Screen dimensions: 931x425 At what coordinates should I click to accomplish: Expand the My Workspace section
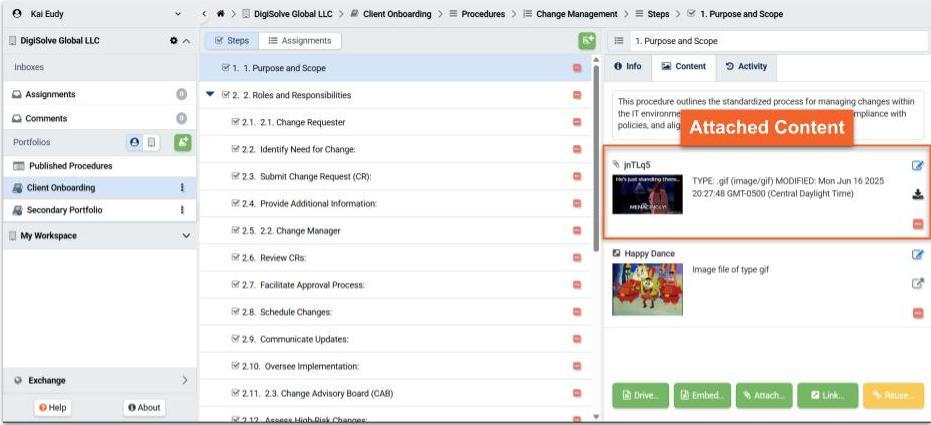click(186, 236)
